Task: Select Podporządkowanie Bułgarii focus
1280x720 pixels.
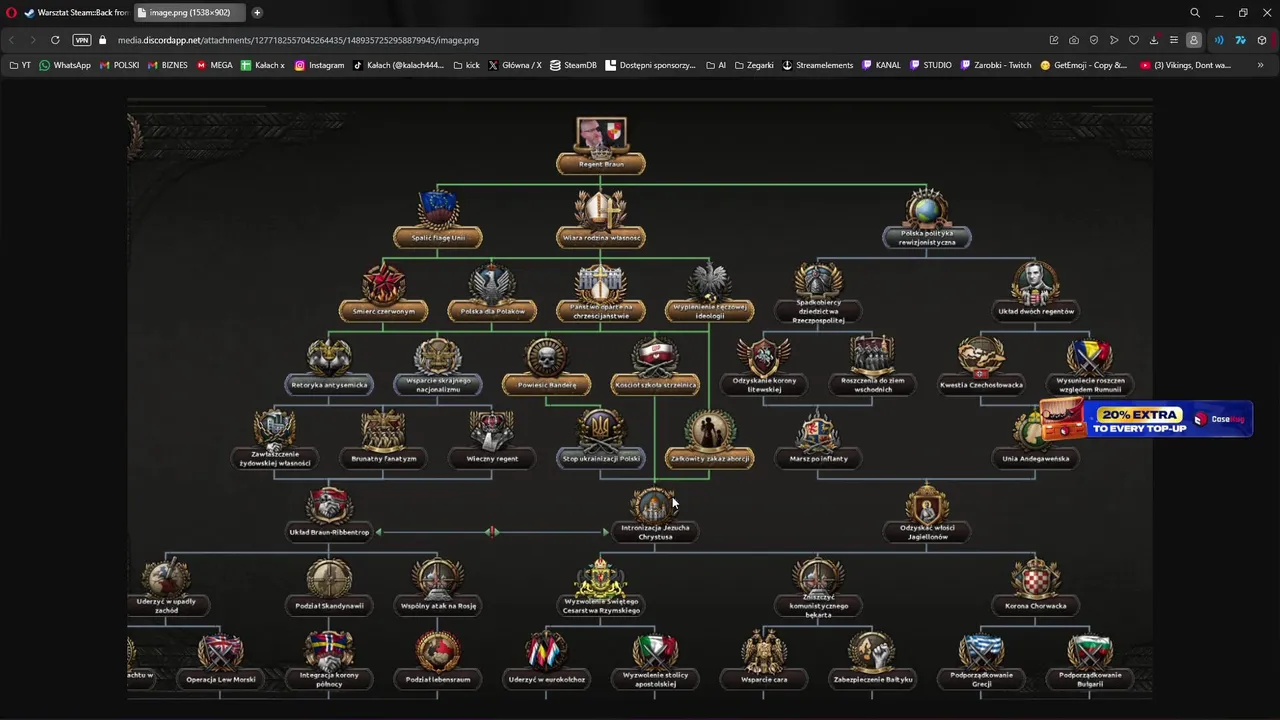Action: [1090, 661]
